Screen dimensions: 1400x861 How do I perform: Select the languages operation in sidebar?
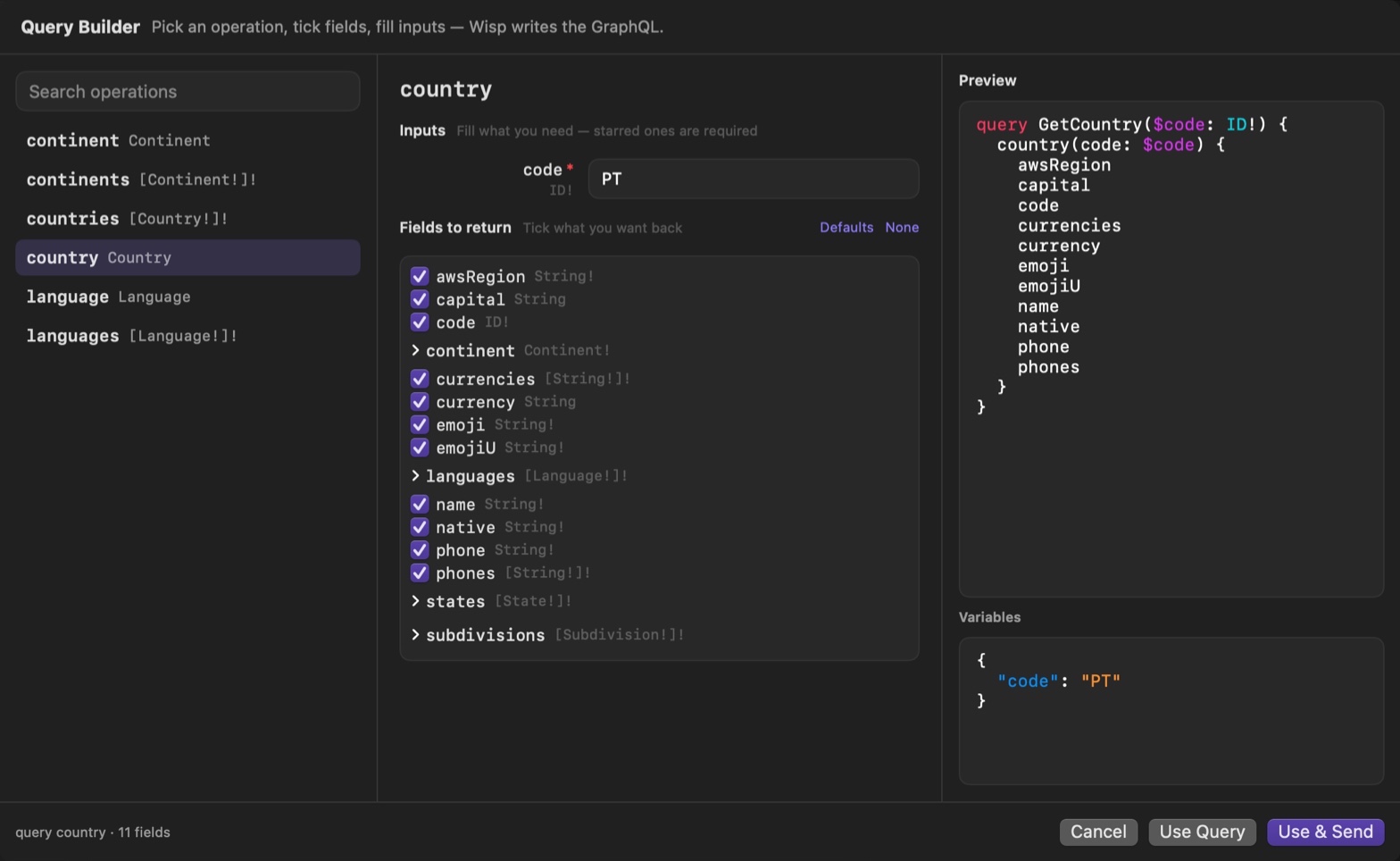(x=187, y=336)
